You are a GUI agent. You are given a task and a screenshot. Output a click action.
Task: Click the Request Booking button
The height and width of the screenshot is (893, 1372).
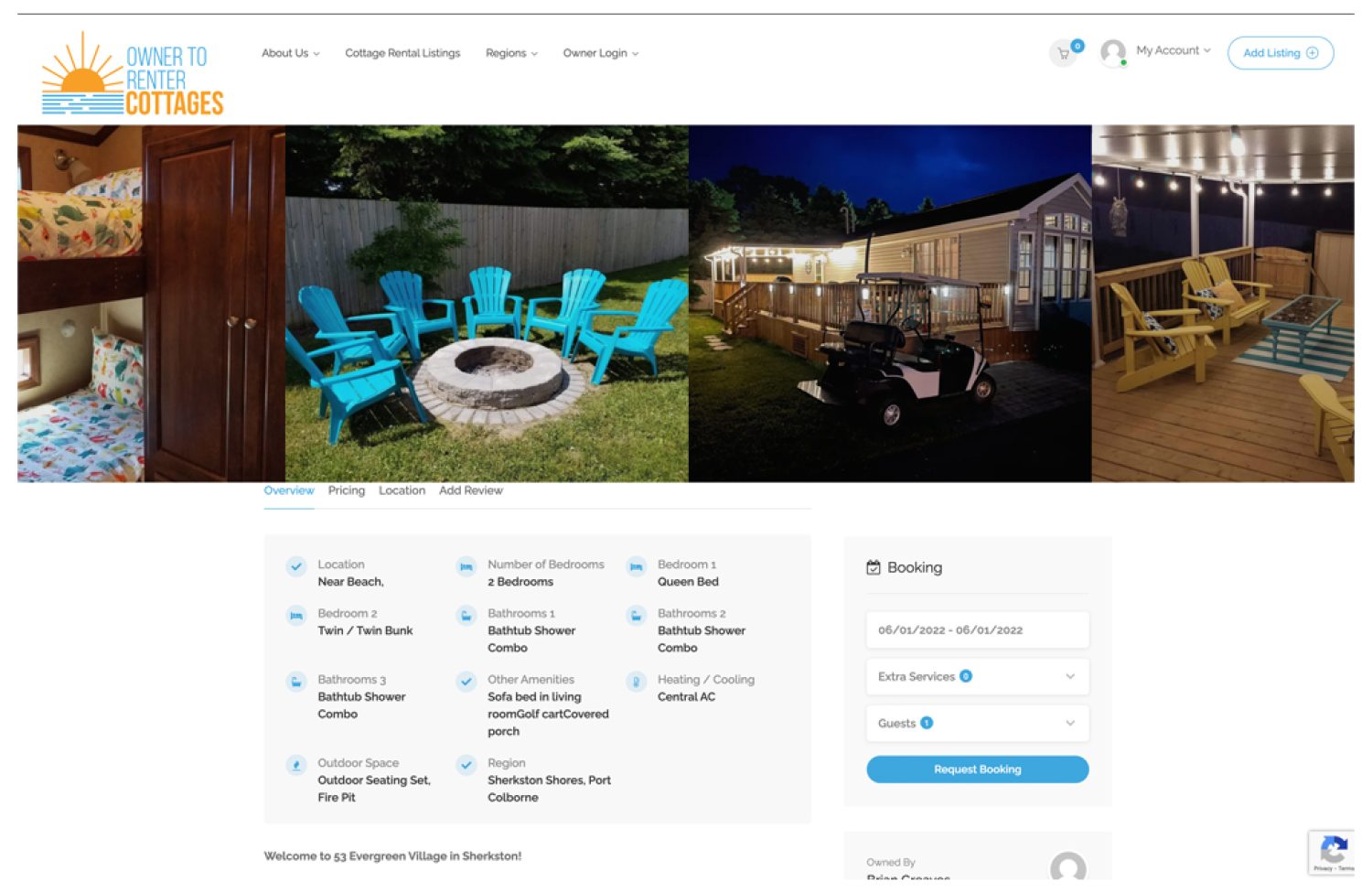(978, 769)
